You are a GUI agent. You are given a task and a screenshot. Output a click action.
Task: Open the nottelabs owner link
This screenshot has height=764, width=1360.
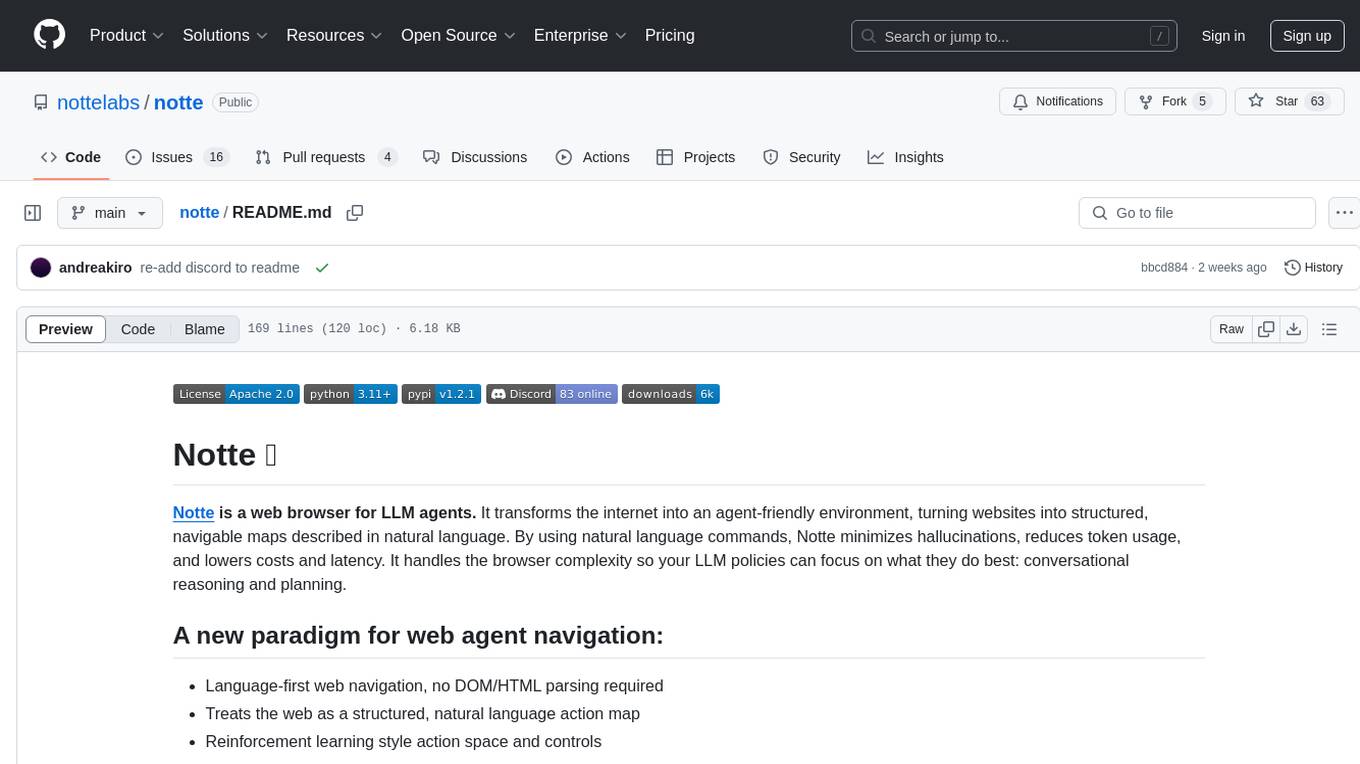coord(98,102)
